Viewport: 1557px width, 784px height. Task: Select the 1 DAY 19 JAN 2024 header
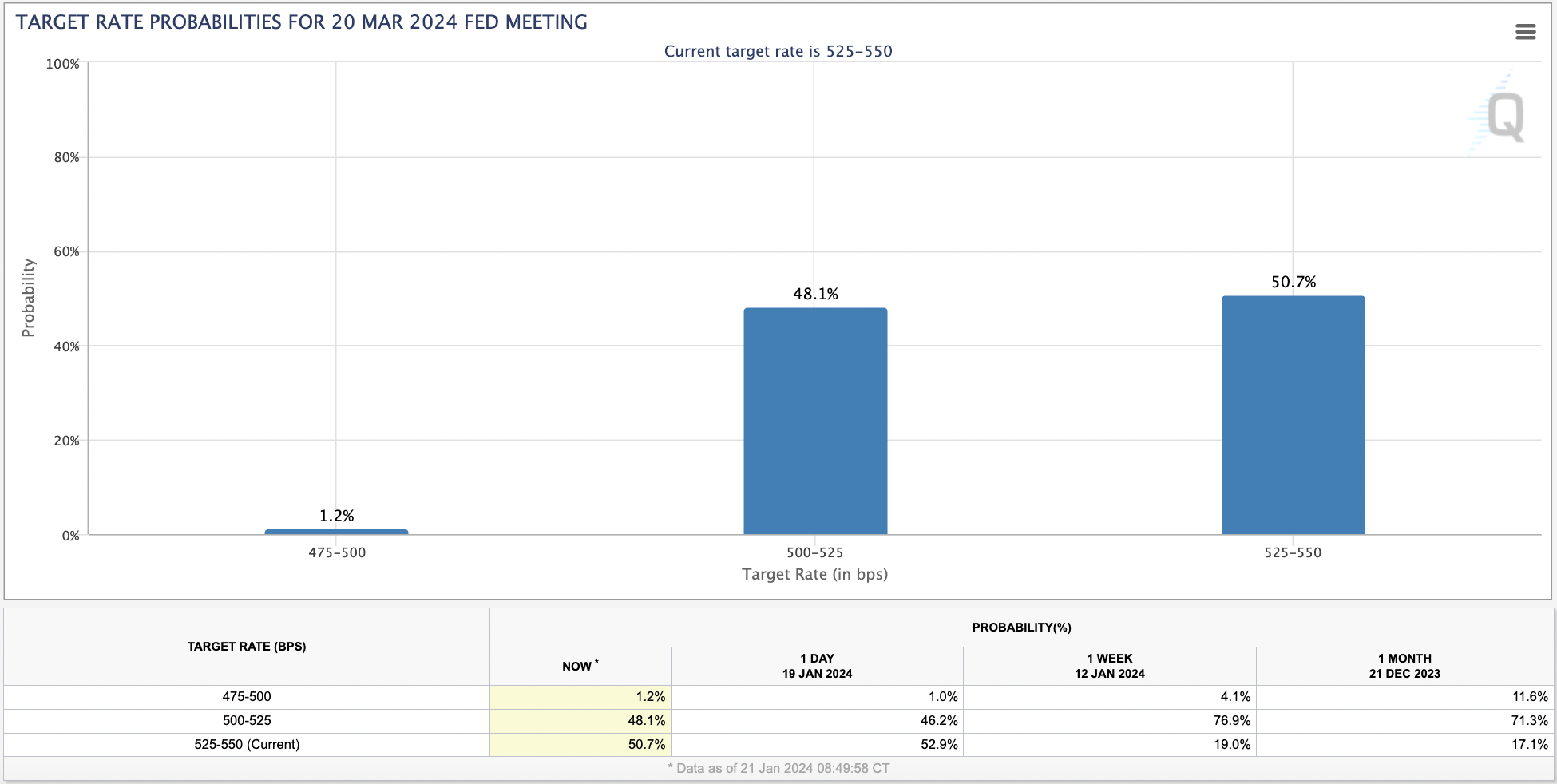tap(817, 666)
